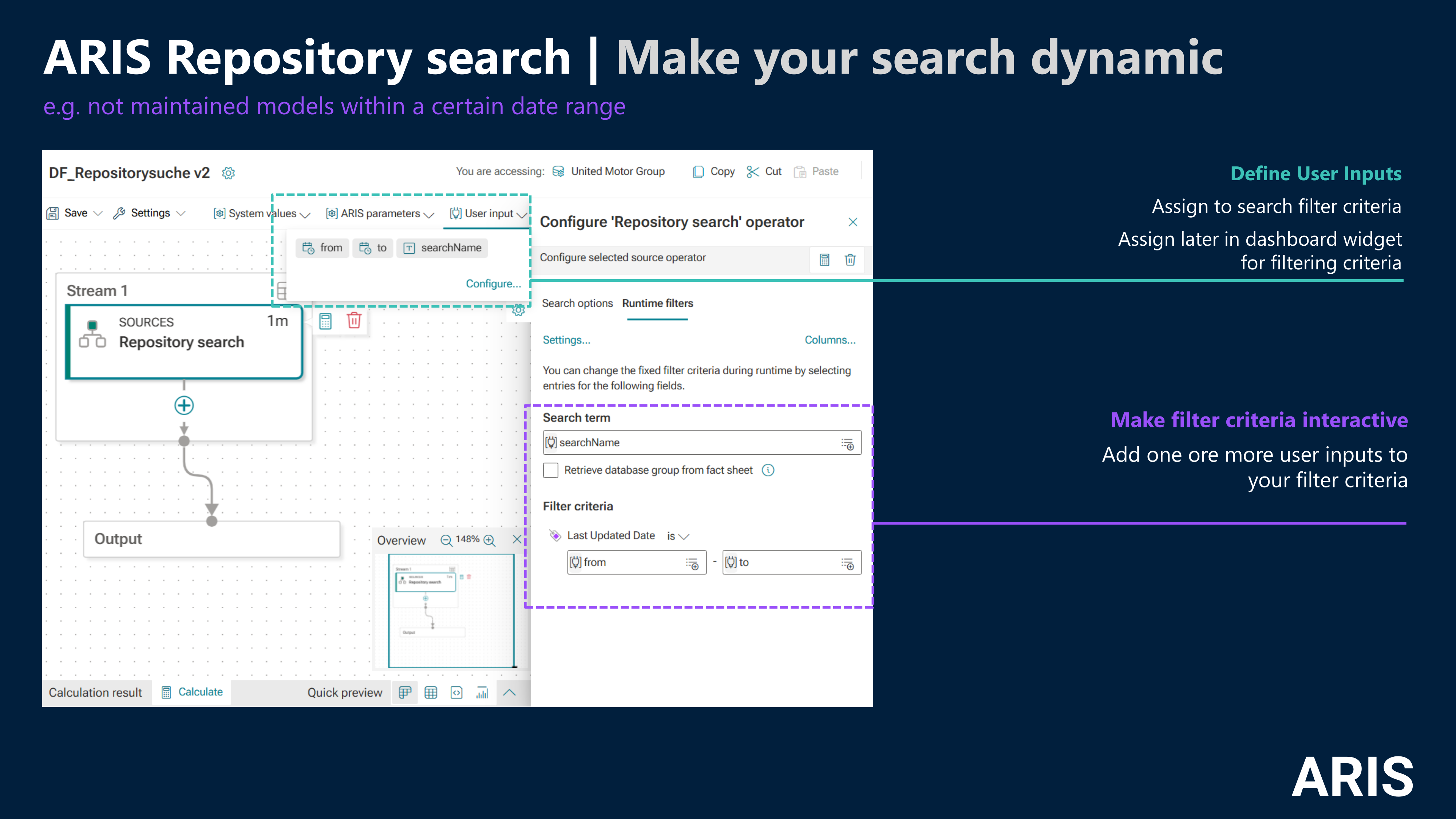Screen dimensions: 1456x819
Task: Click the Paste toolbar button
Action: pyautogui.click(x=816, y=171)
